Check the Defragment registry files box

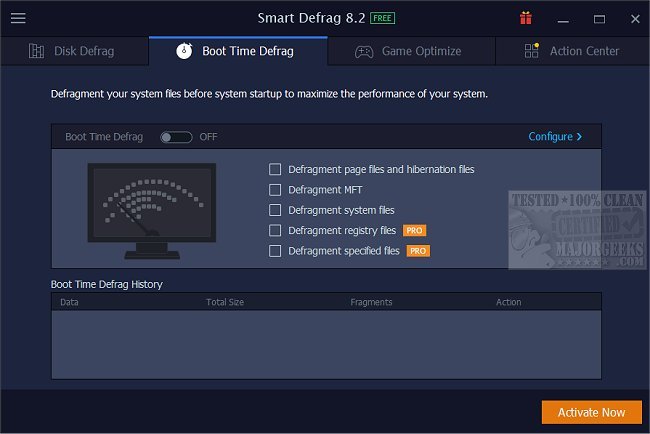click(275, 231)
